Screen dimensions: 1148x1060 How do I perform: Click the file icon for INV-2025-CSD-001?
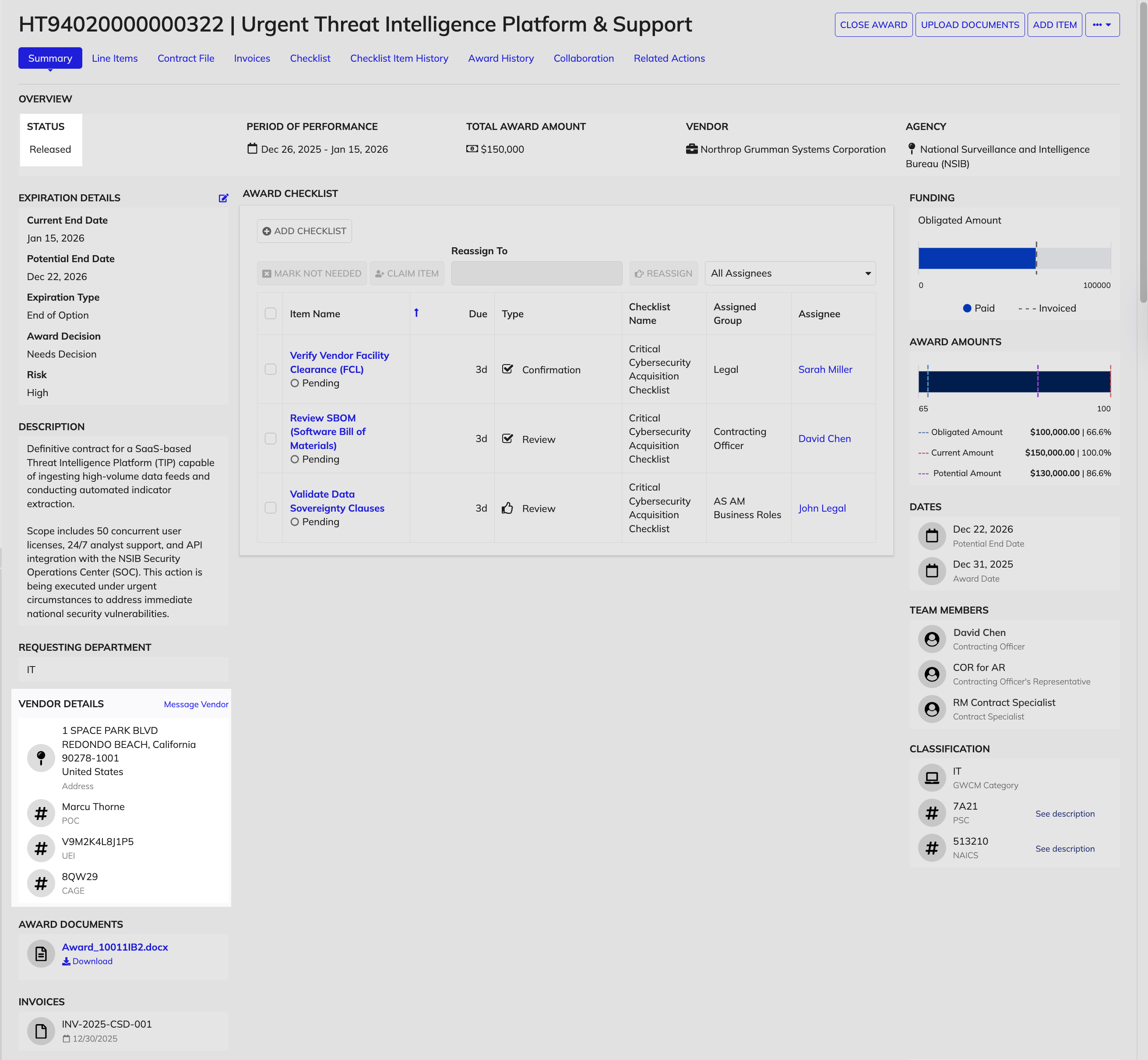pyautogui.click(x=41, y=1031)
